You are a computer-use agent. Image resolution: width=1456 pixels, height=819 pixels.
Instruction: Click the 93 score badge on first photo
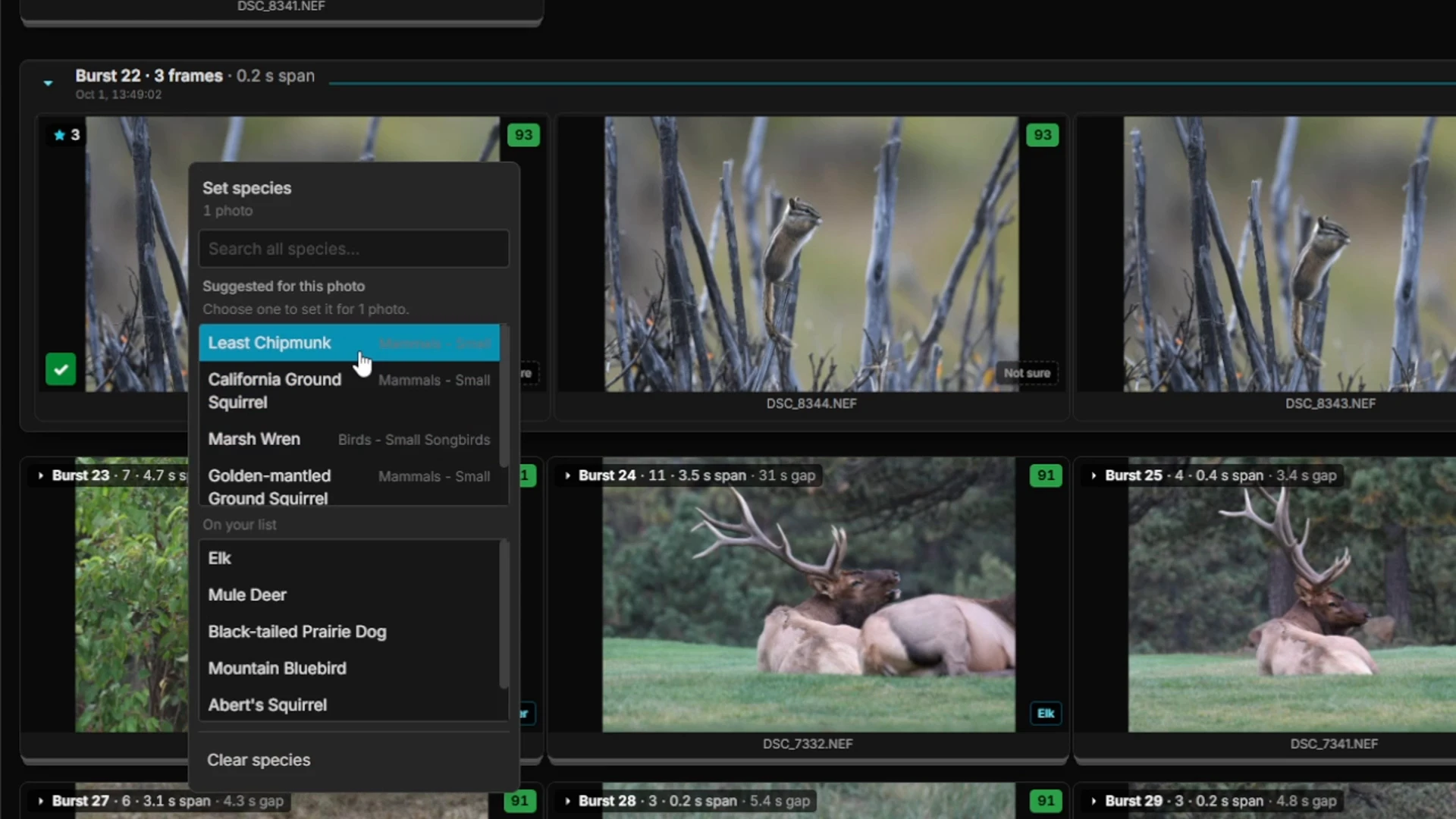523,135
